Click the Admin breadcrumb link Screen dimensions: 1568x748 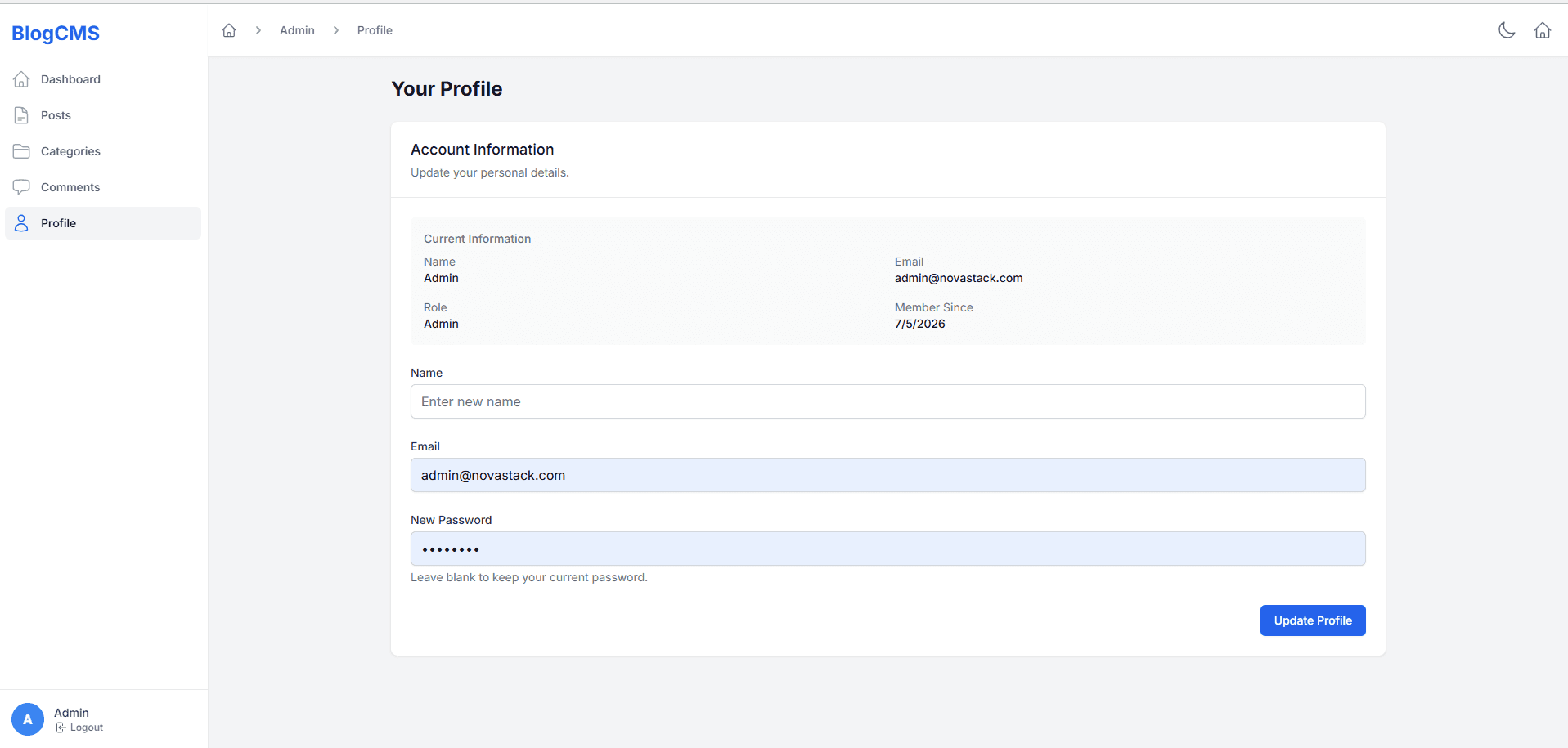click(x=297, y=30)
